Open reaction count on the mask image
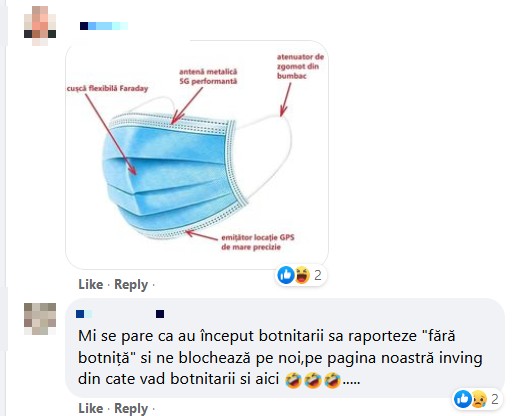The image size is (515, 416). click(x=318, y=275)
